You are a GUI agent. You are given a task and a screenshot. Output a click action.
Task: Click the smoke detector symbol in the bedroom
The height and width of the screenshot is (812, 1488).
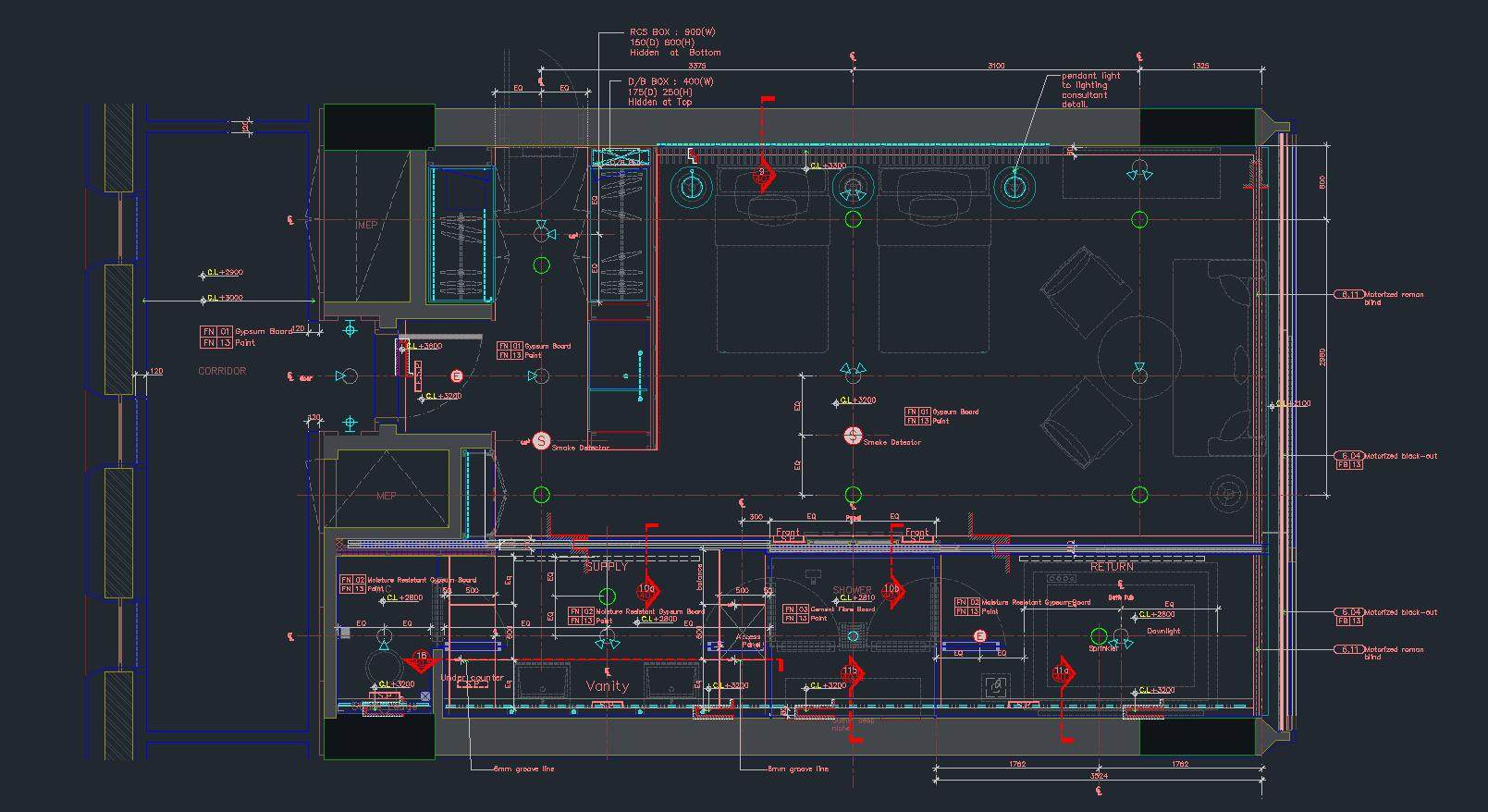point(853,436)
